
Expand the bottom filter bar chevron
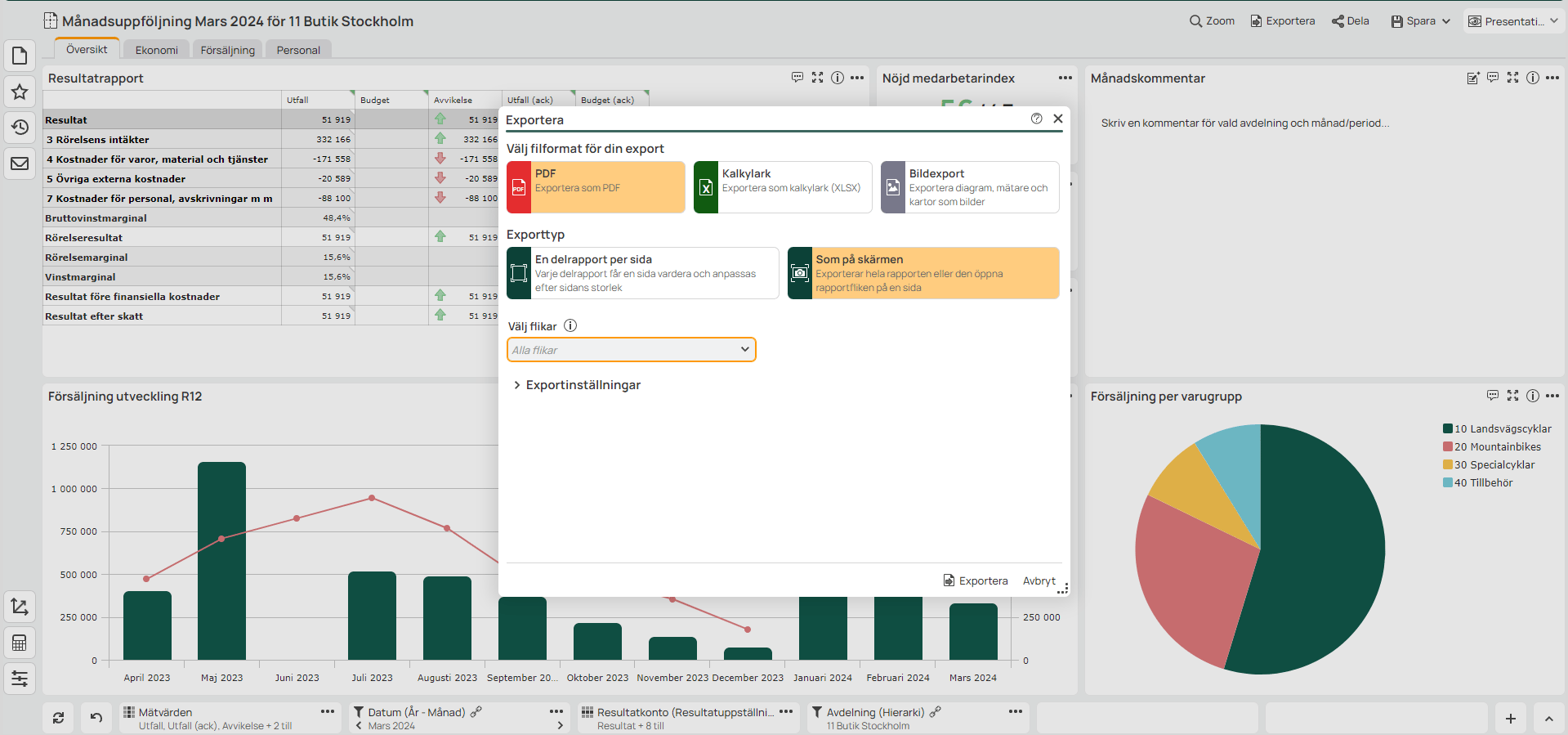(x=1549, y=719)
